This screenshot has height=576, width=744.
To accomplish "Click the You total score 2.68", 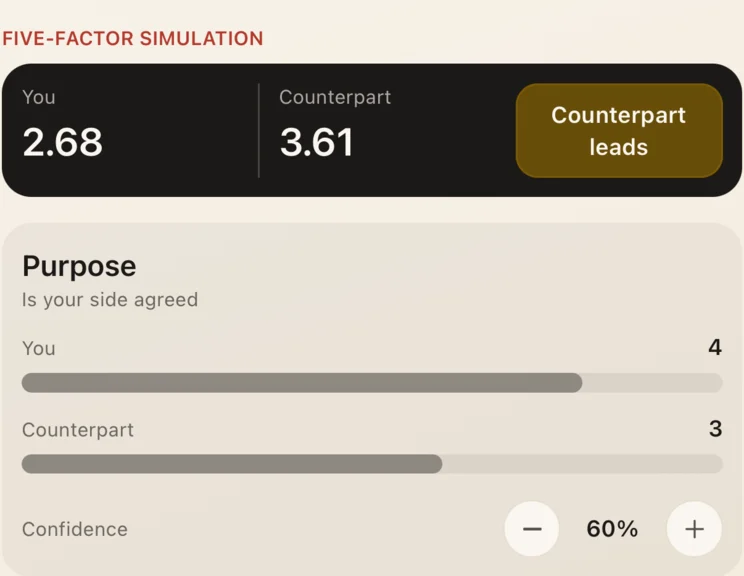I will (62, 142).
